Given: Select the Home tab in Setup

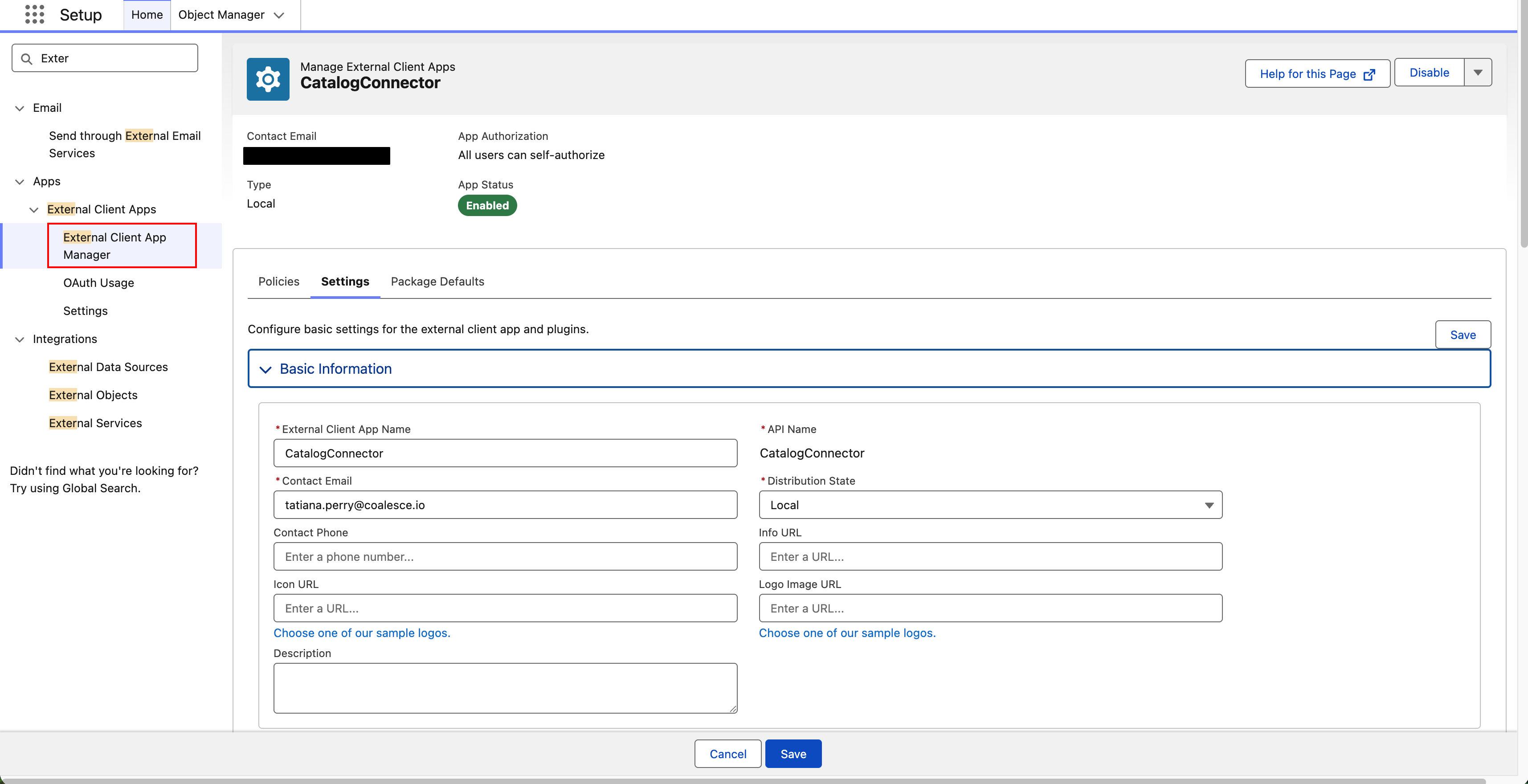Looking at the screenshot, I should pyautogui.click(x=147, y=15).
